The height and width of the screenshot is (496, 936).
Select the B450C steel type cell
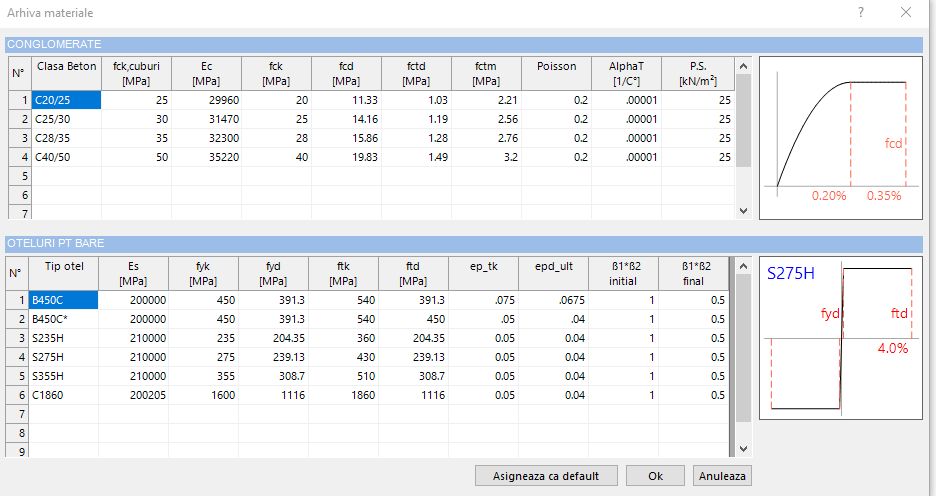coord(63,299)
